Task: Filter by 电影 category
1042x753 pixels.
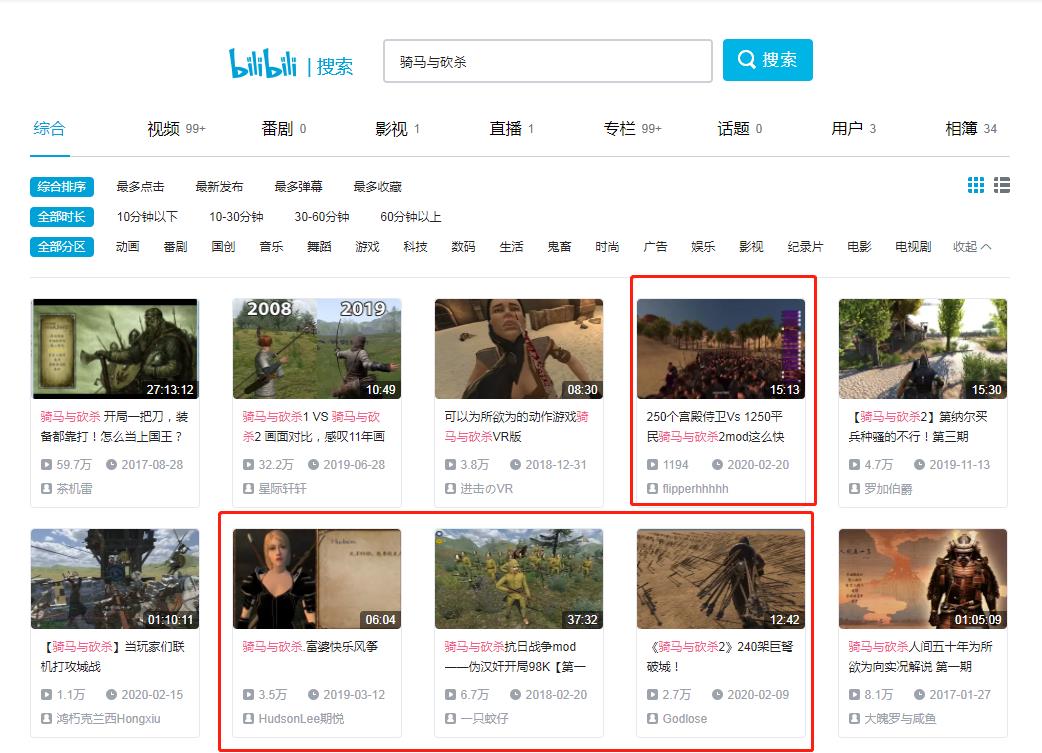Action: coord(859,247)
